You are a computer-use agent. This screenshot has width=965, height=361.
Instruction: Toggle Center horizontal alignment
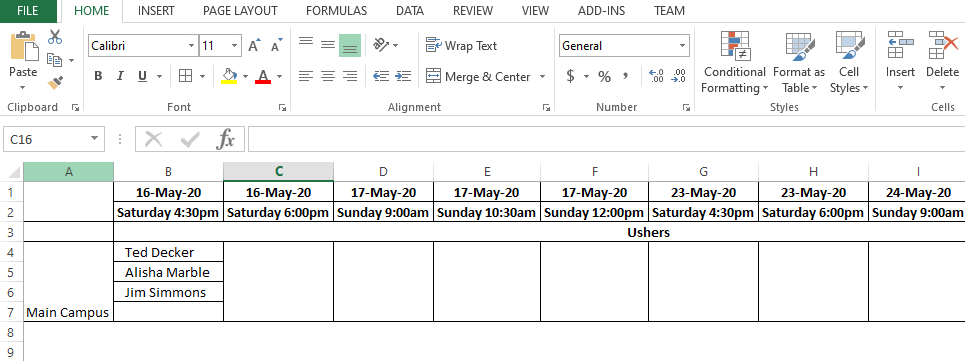coord(328,76)
